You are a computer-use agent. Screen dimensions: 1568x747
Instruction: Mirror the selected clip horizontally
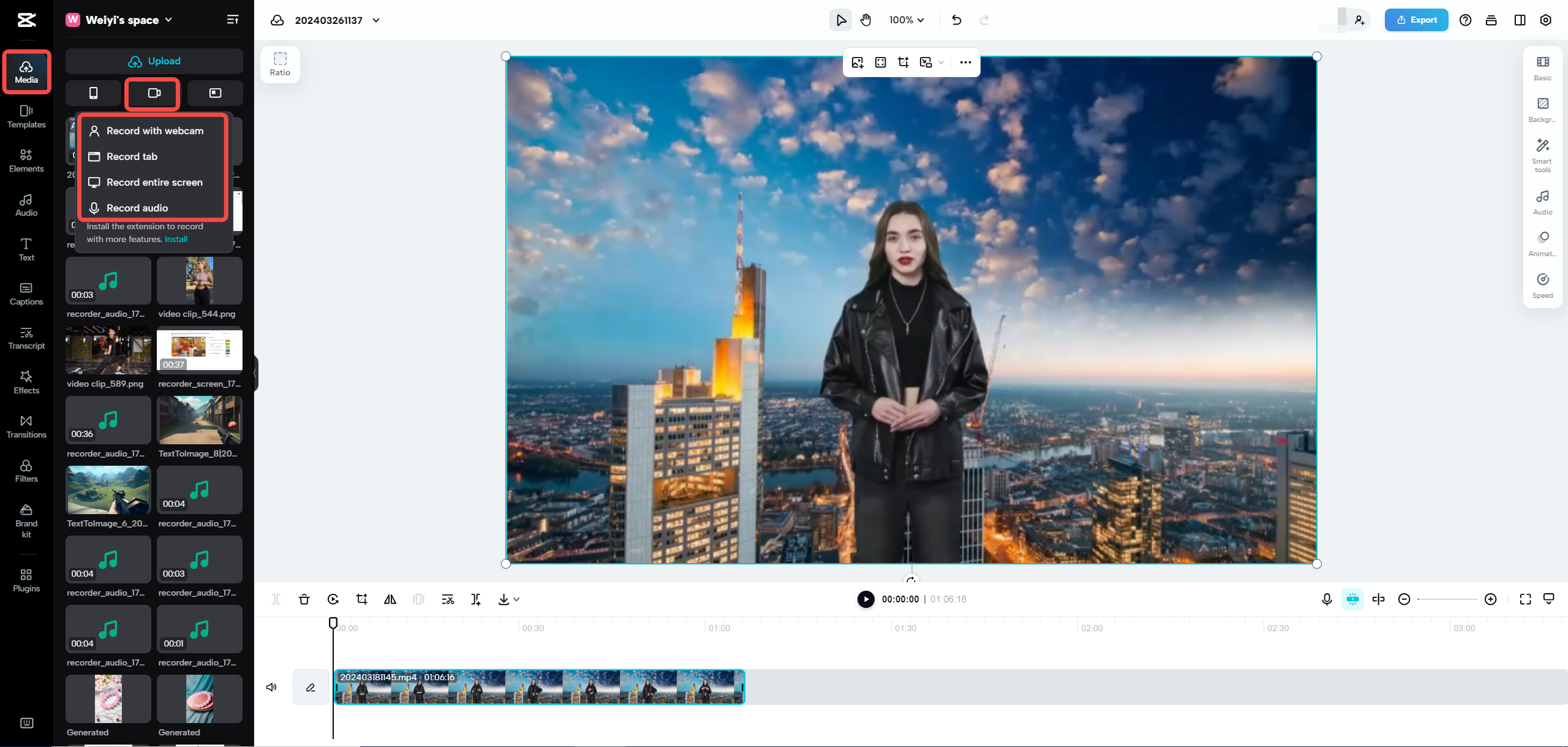[390, 599]
